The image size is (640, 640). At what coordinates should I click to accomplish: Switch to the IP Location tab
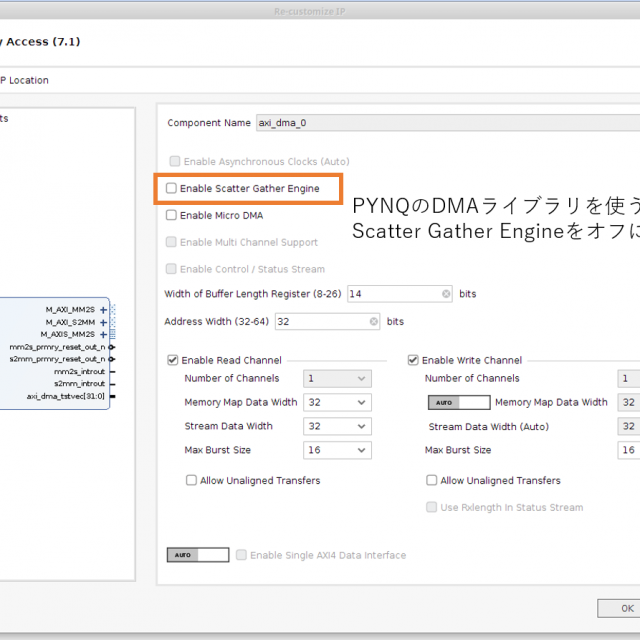pos(24,80)
